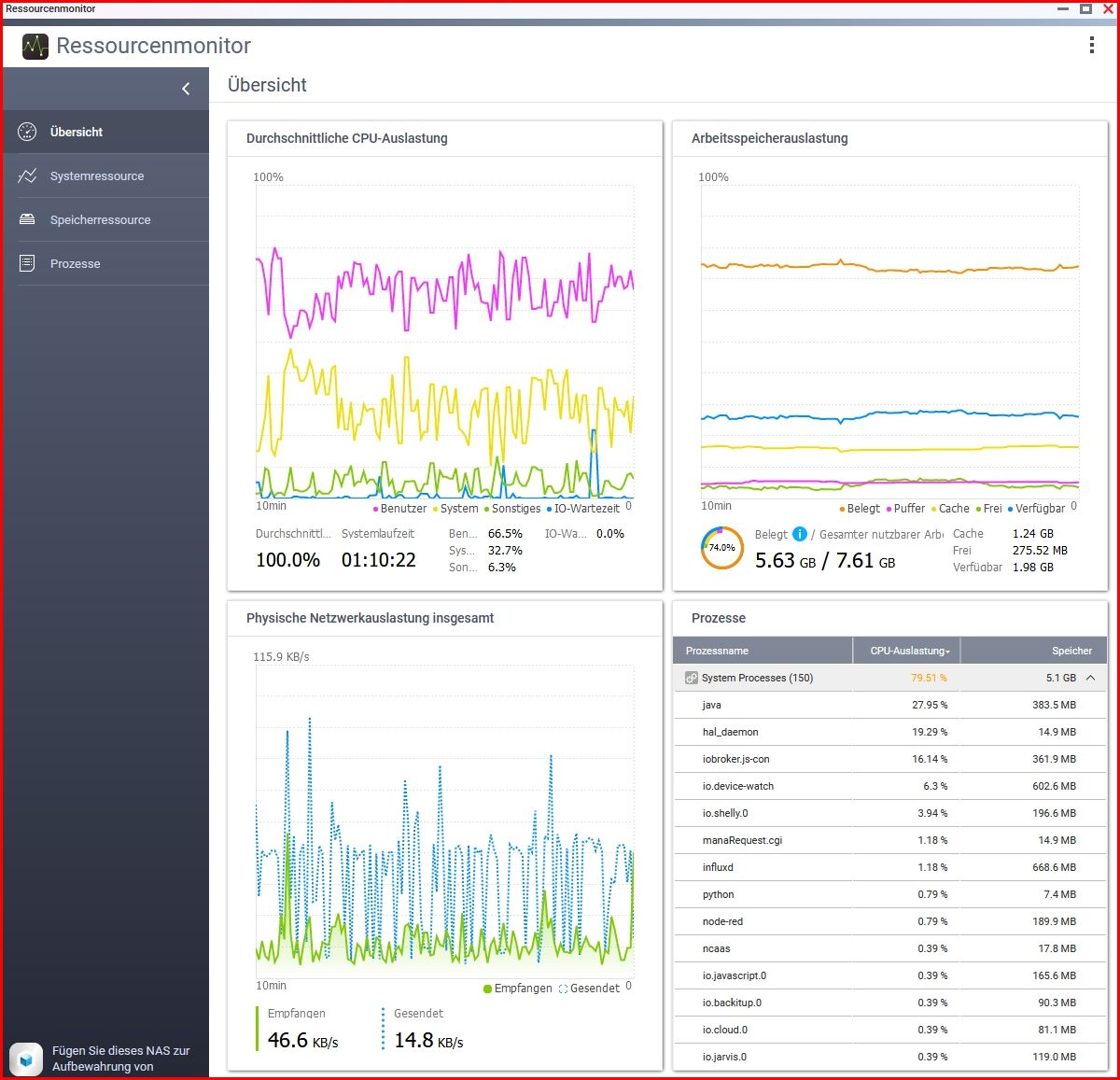
Task: Click the Durchschnittliche CPU-Auslastung panel title
Action: click(x=347, y=138)
